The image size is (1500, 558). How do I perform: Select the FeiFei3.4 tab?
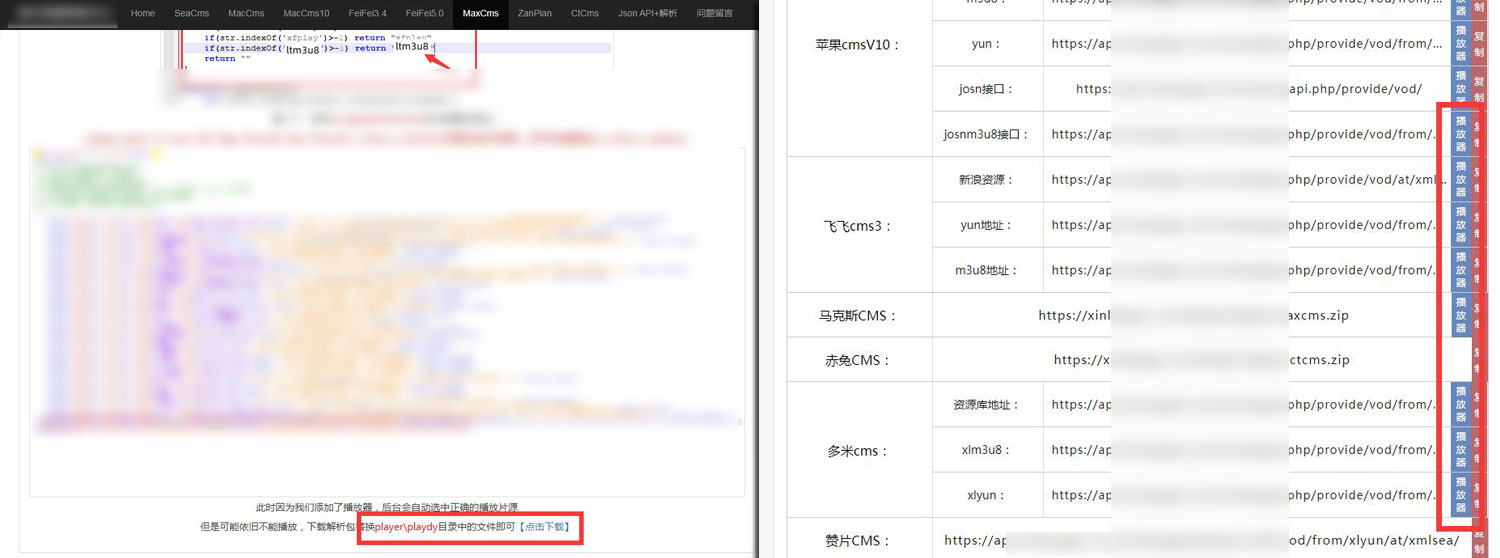(x=367, y=14)
